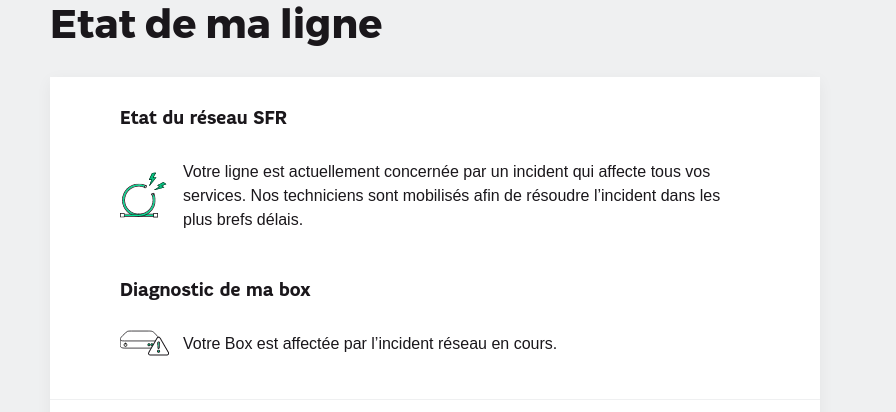
Task: Click the green cable incident icon
Action: tap(143, 195)
